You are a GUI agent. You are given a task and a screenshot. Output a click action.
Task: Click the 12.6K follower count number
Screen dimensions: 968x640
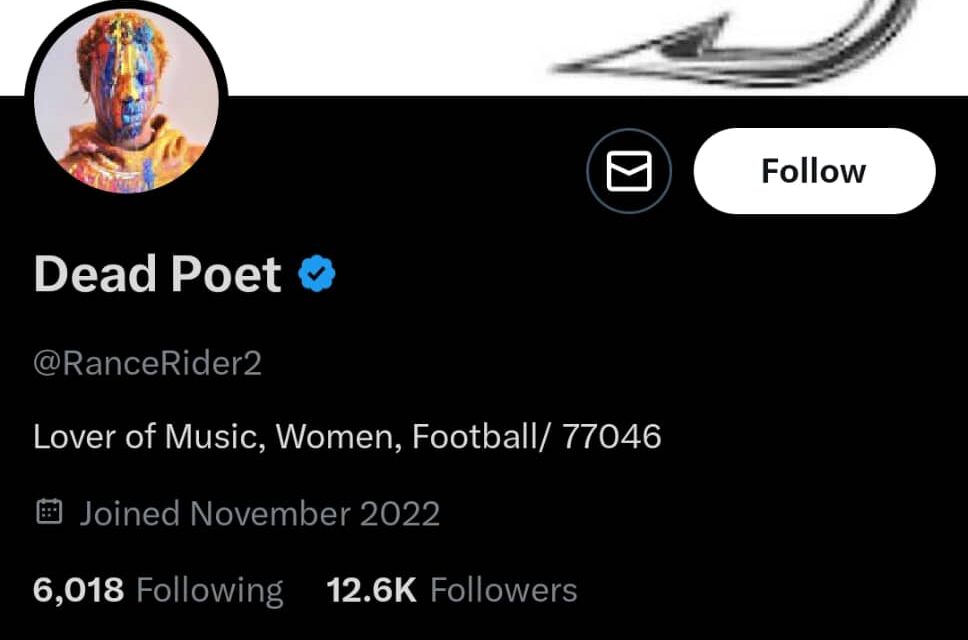tap(371, 590)
